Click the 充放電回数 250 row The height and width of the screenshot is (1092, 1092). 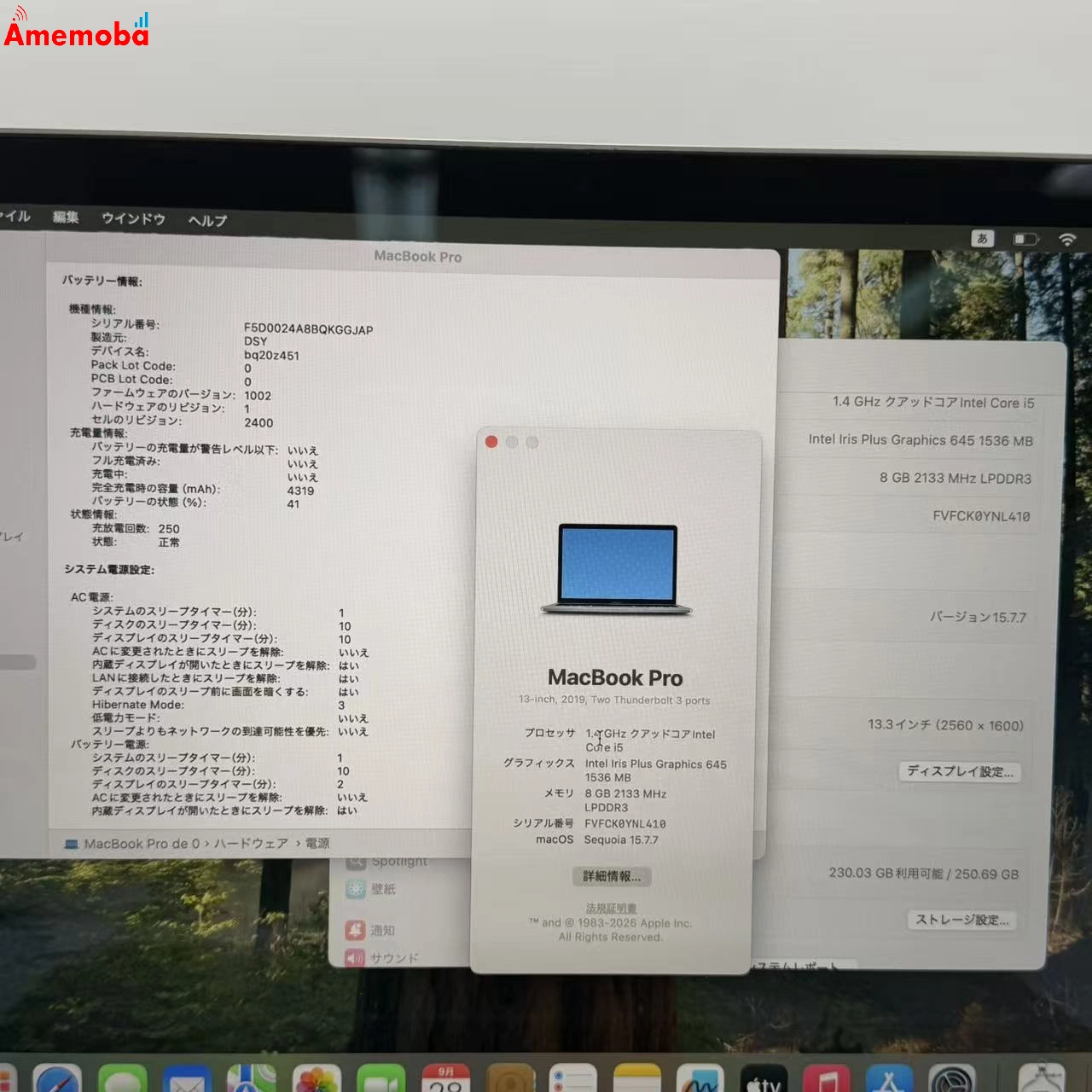(x=136, y=528)
